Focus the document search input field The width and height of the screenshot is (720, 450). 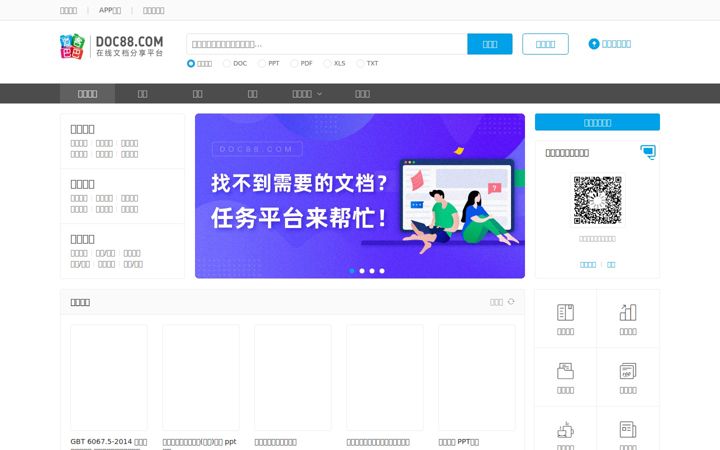coord(327,44)
